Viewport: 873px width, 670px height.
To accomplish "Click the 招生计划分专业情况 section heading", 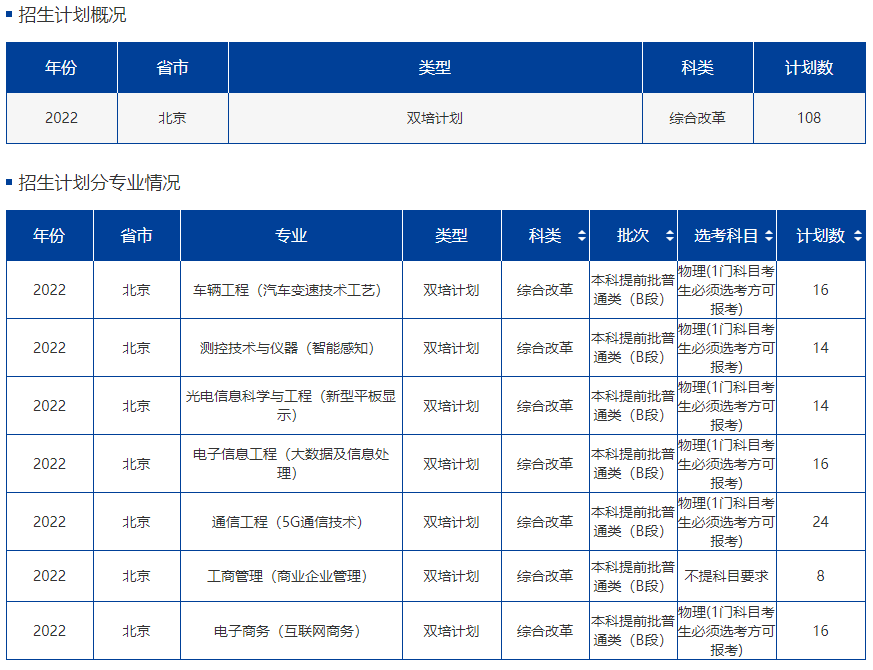I will [x=99, y=183].
